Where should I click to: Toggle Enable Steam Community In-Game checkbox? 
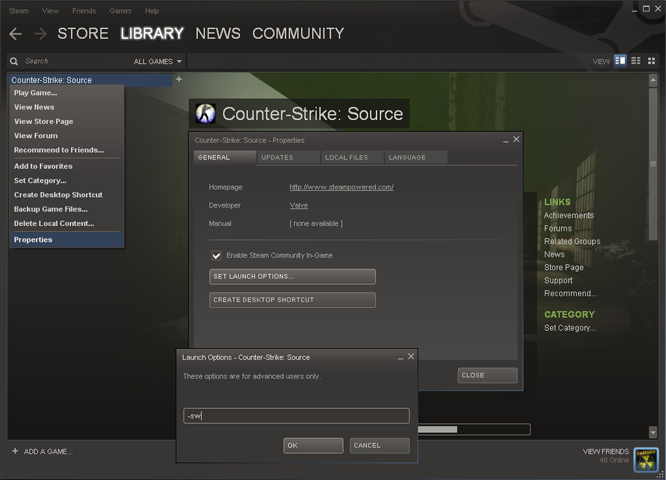click(216, 255)
